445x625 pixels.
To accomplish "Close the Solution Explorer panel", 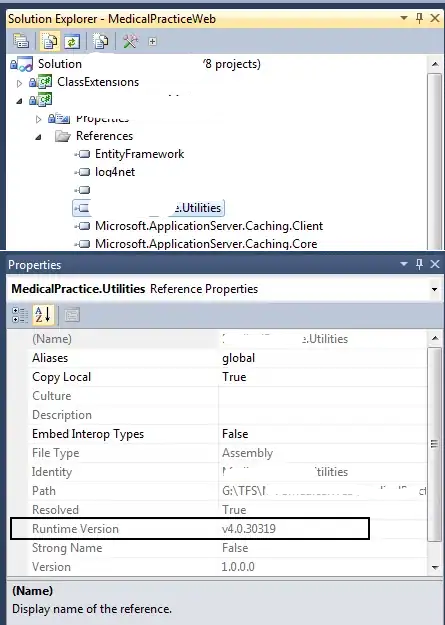I will point(435,18).
